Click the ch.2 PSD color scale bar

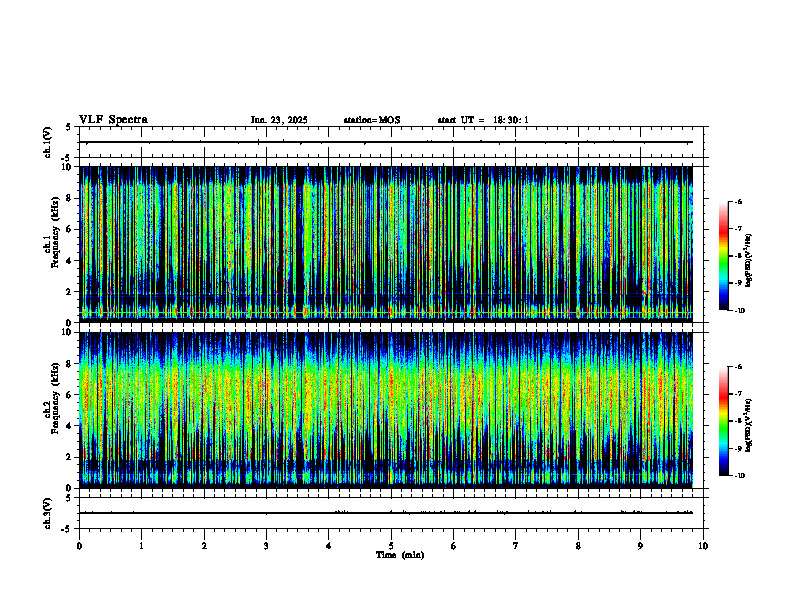pyautogui.click(x=724, y=421)
